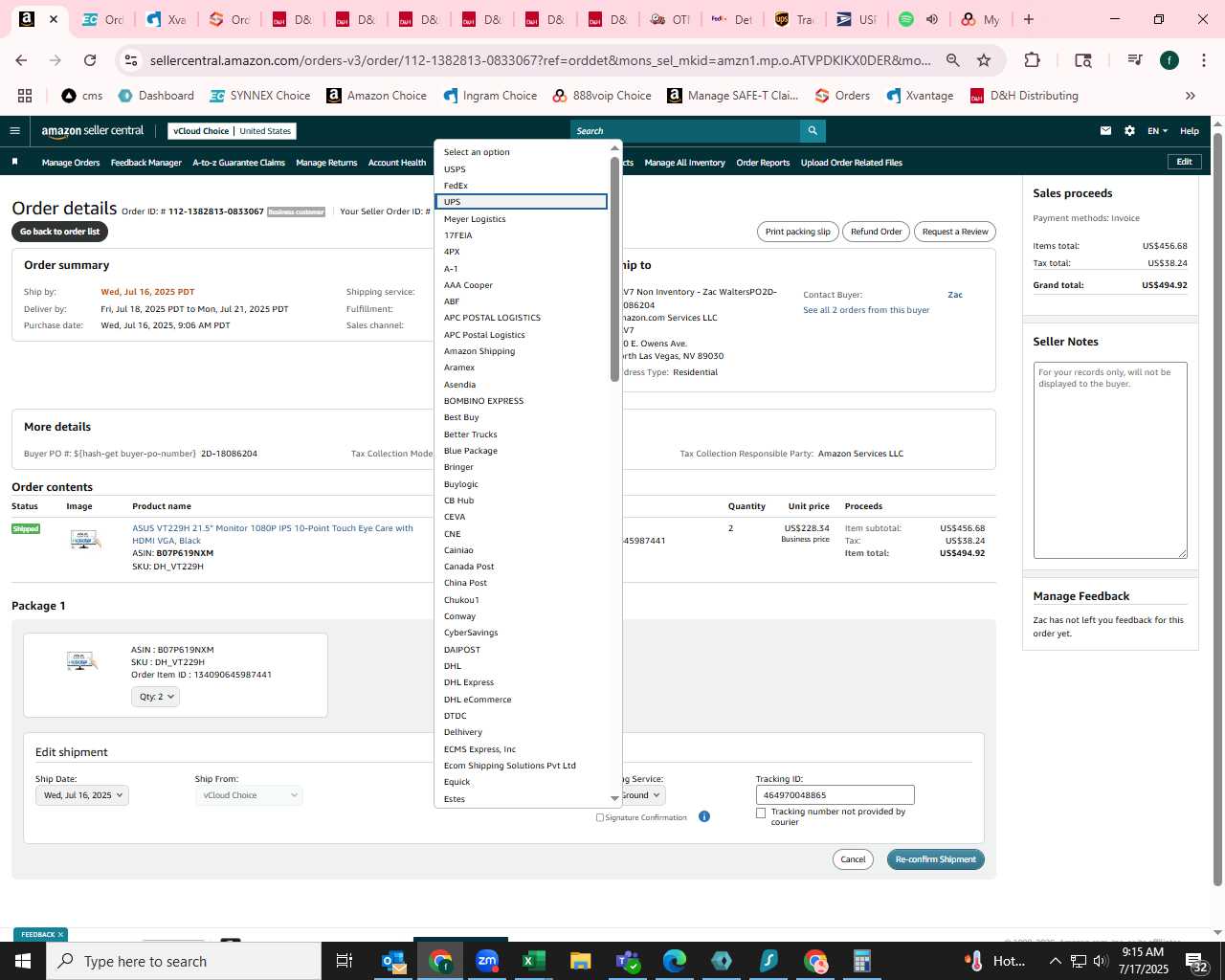Open Account Health in navigation bar
1225x980 pixels.
397,163
